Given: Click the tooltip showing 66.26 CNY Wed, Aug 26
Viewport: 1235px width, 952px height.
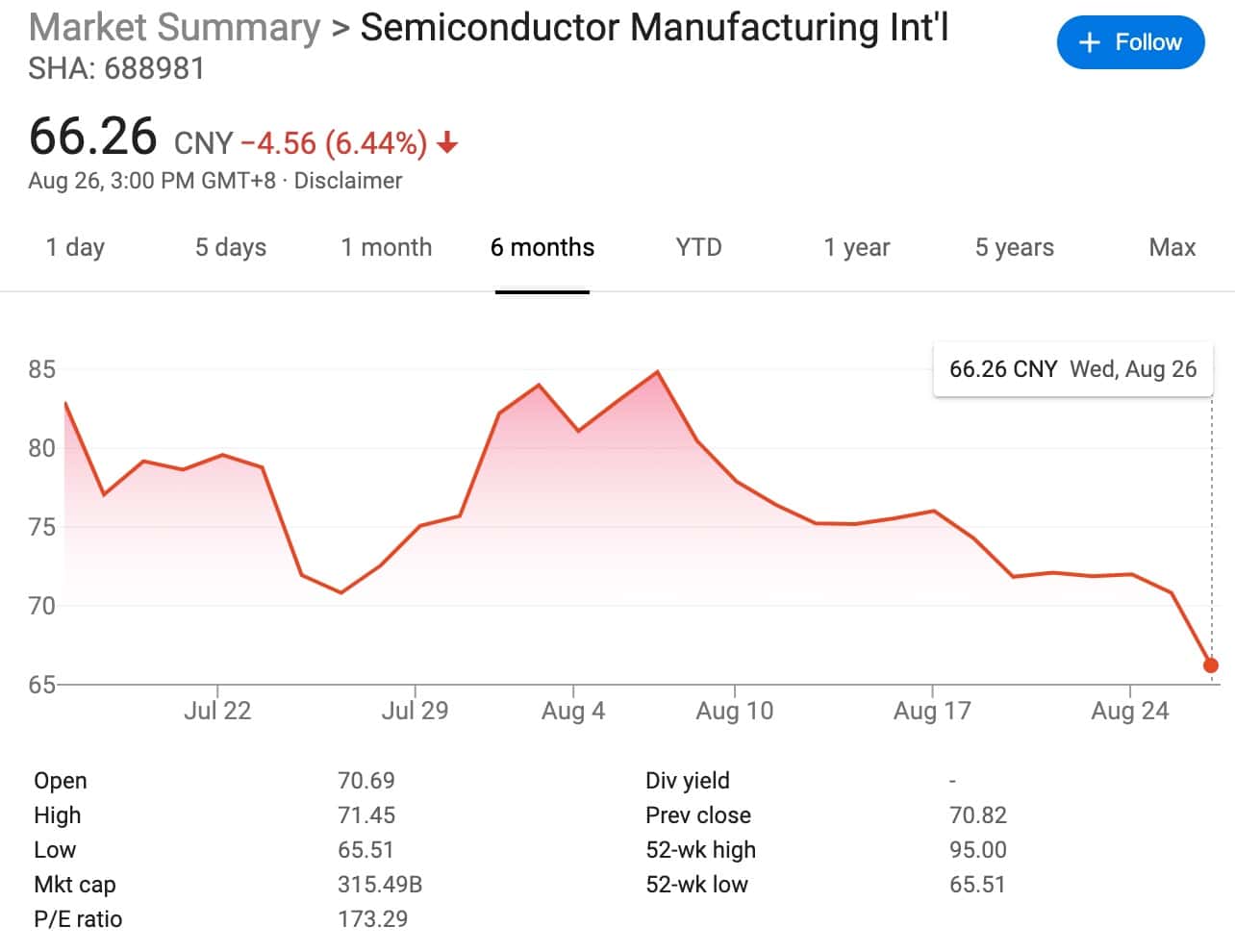Looking at the screenshot, I should tap(1072, 368).
